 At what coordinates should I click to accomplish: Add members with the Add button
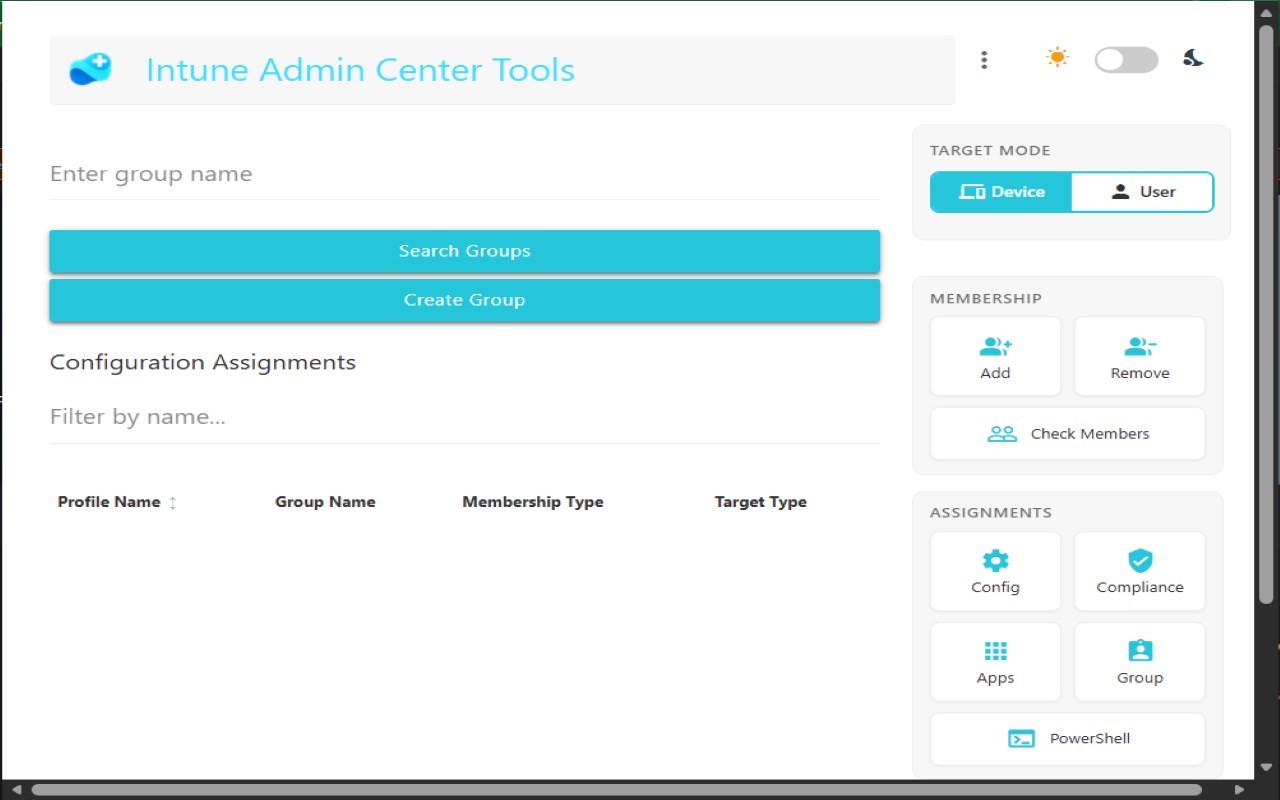995,357
